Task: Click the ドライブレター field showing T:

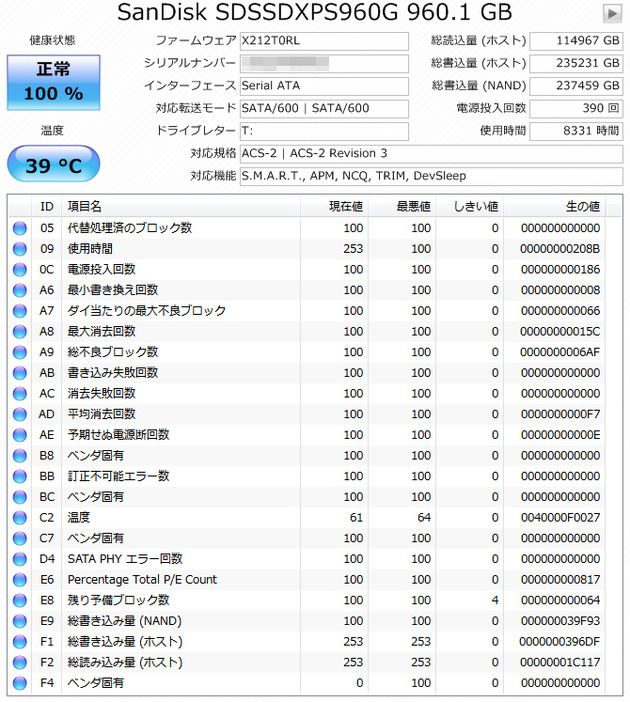Action: point(324,131)
